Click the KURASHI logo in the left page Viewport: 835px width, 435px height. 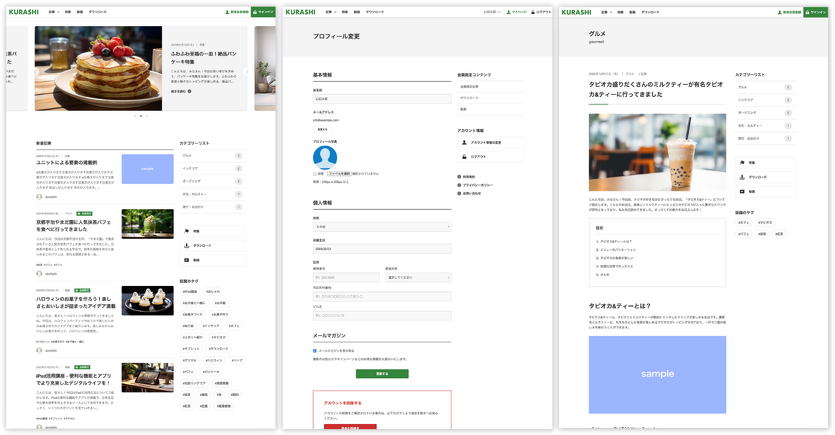pos(24,12)
